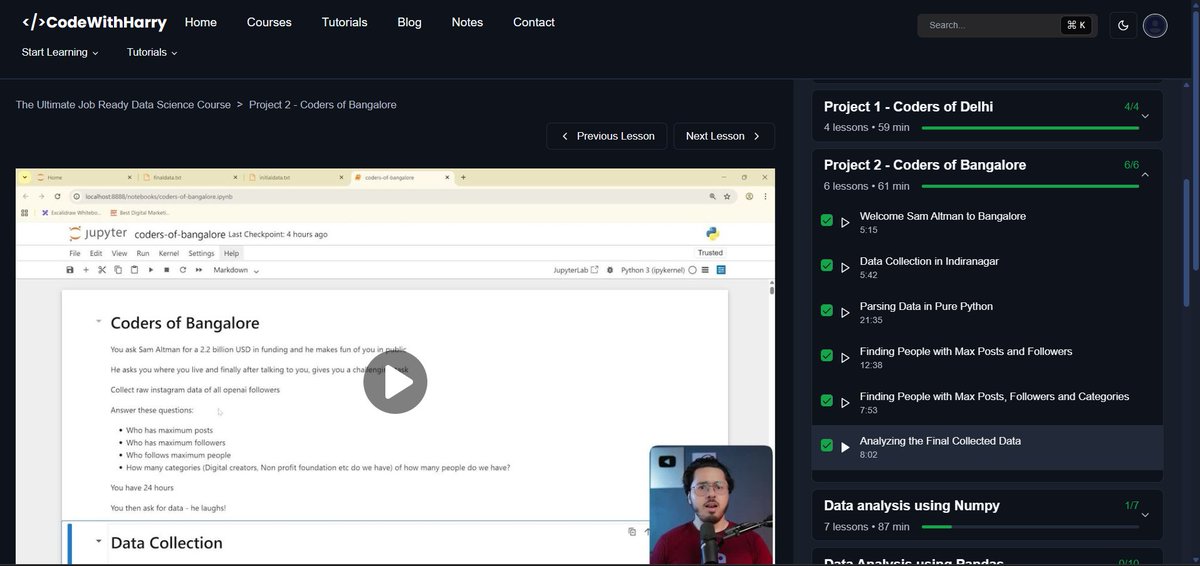Click the Project 1 - Coders of Delhi heading

pyautogui.click(x=908, y=107)
